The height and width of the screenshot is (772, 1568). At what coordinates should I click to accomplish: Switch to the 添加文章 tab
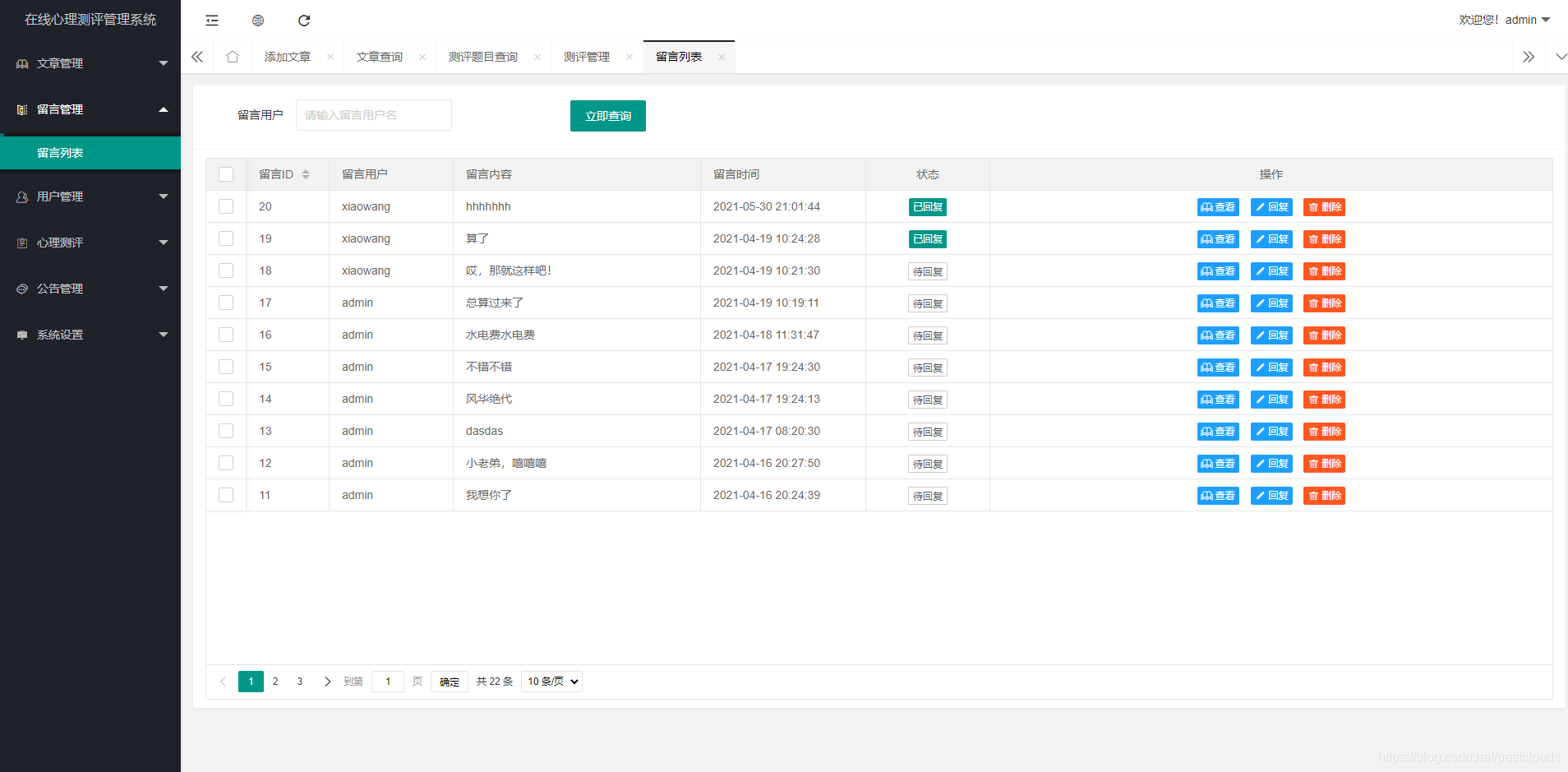(x=288, y=57)
